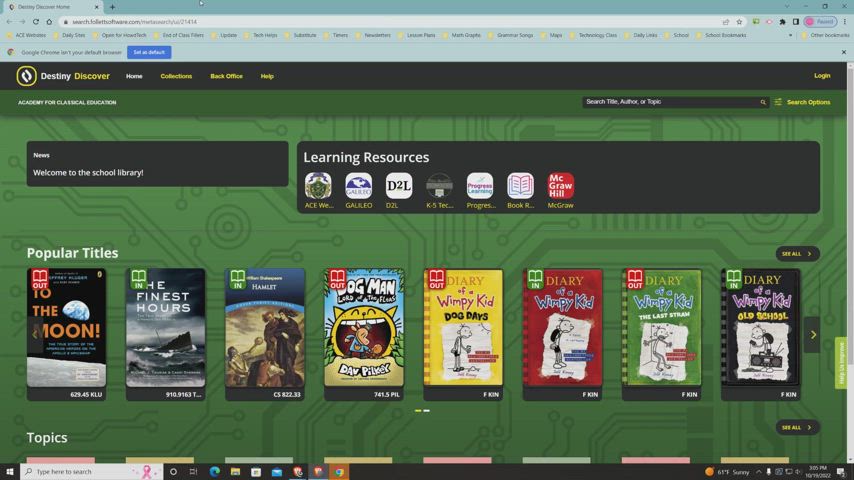Click the Help Us Improve side tab

click(841, 363)
